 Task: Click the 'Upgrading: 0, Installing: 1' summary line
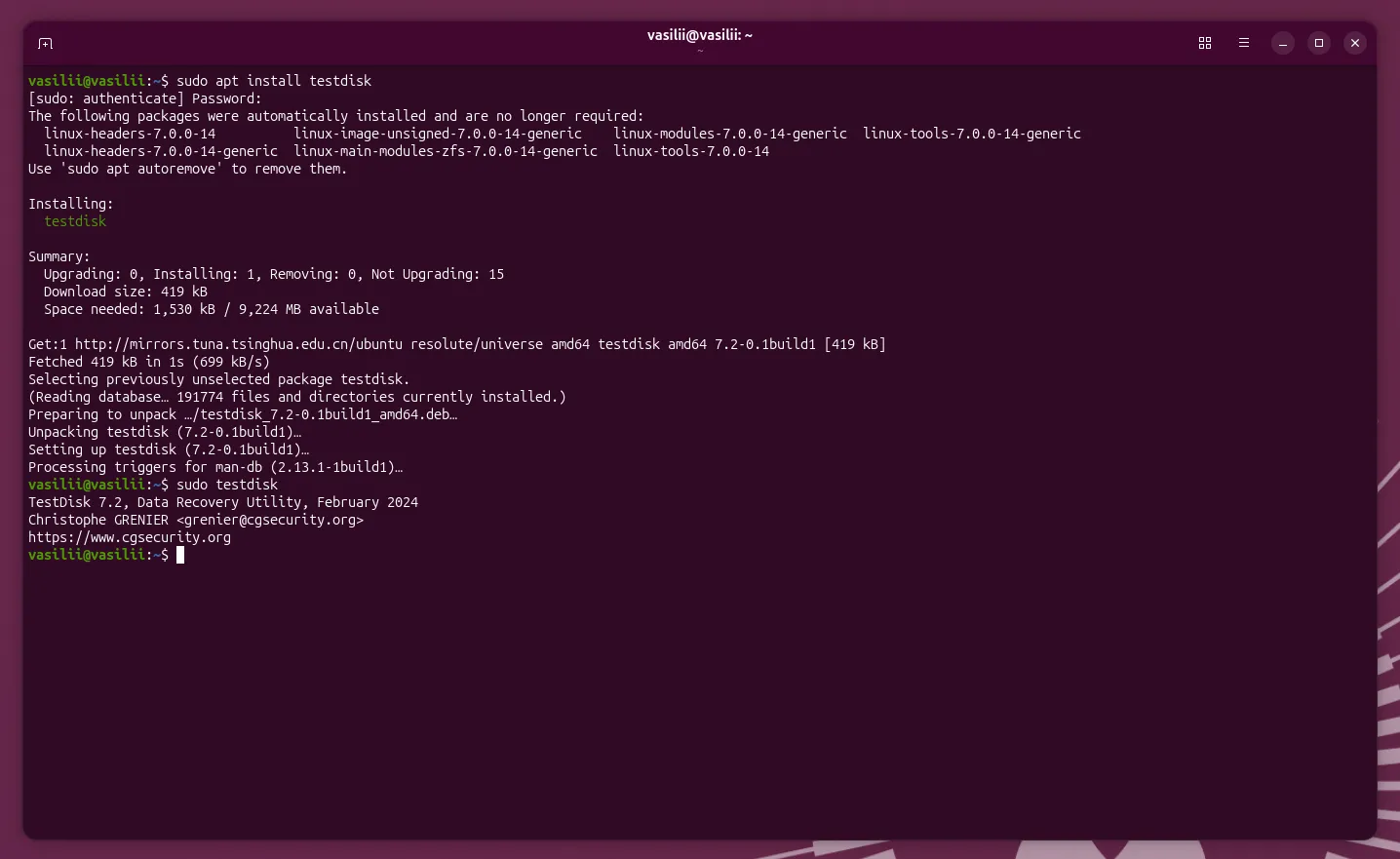pyautogui.click(x=274, y=274)
